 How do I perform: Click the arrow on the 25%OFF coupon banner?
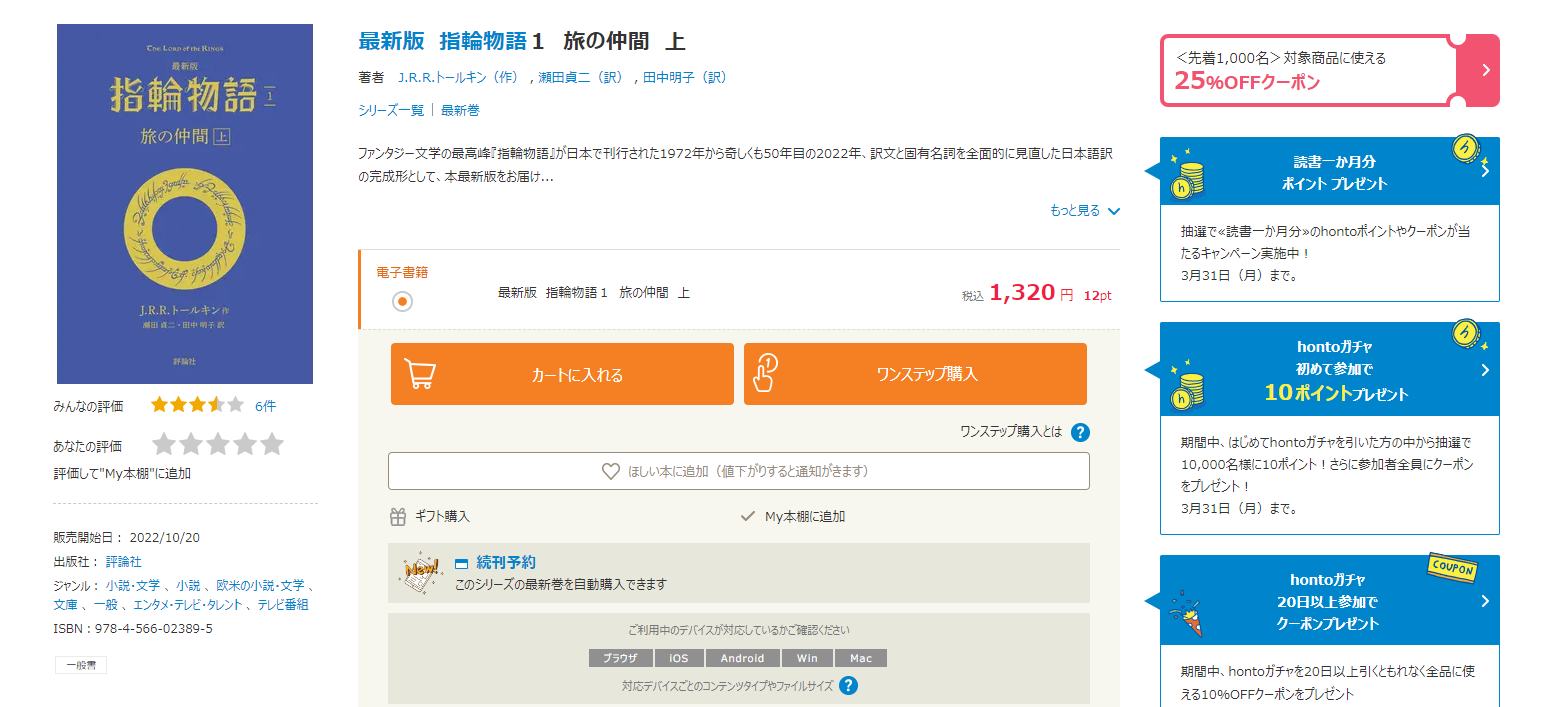(1486, 70)
